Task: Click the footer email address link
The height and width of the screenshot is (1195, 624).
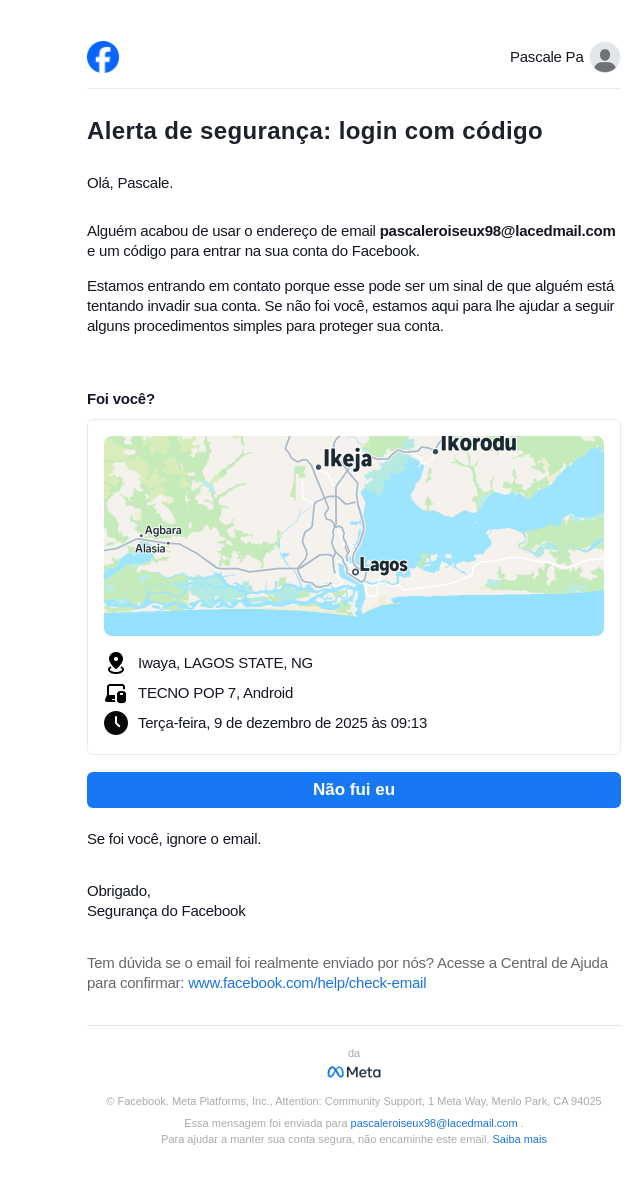Action: coord(434,1123)
